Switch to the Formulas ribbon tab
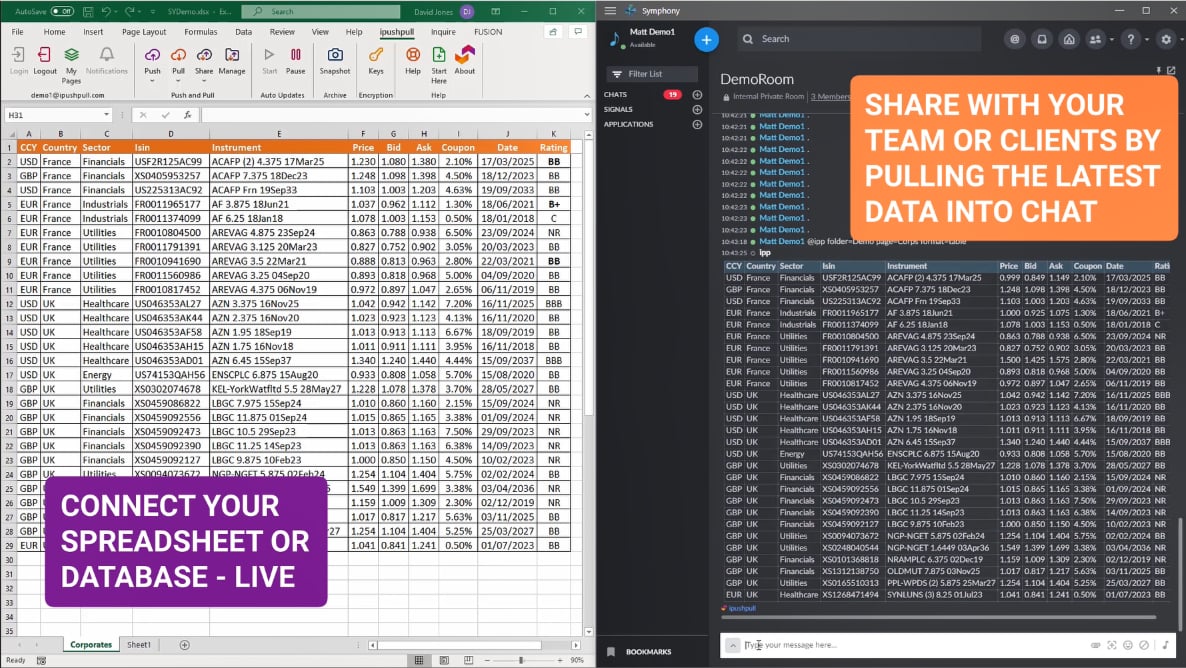 200,32
